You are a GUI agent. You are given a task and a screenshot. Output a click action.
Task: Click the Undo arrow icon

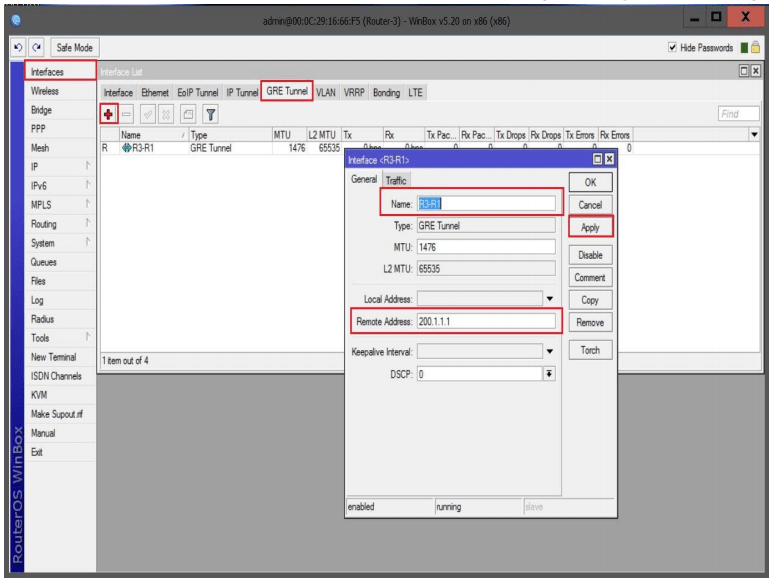[9, 48]
